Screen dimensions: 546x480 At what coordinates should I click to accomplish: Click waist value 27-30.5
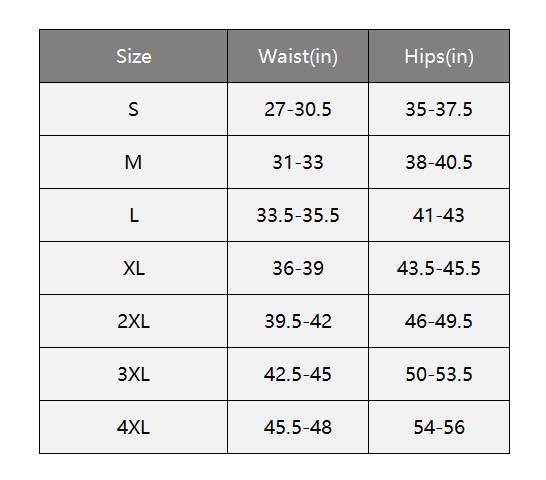[298, 109]
